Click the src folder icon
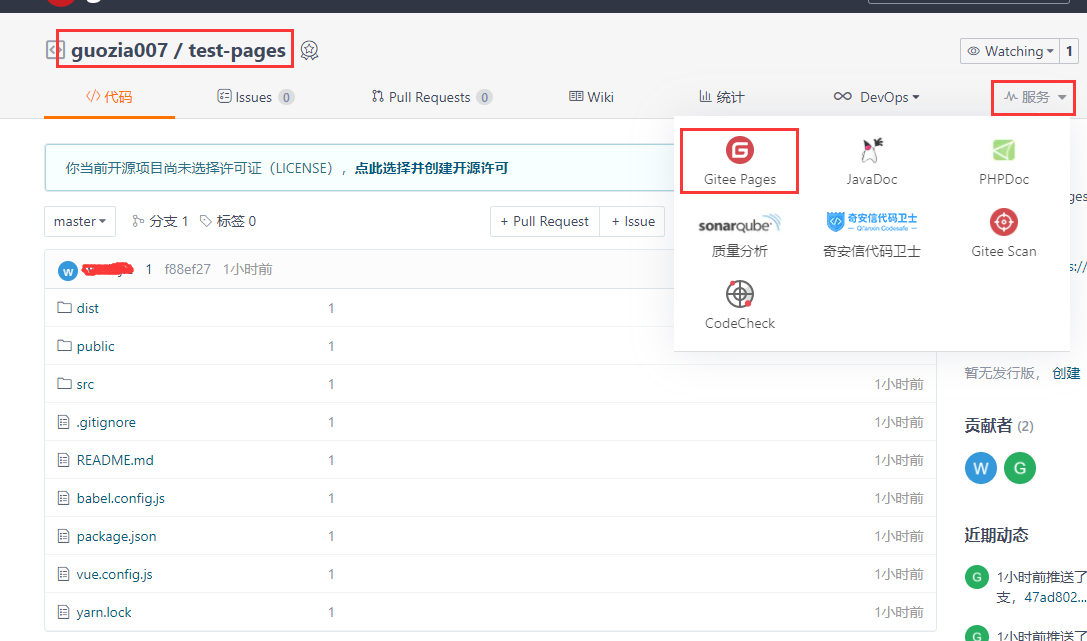Screen dimensions: 1087x641 click(64, 383)
